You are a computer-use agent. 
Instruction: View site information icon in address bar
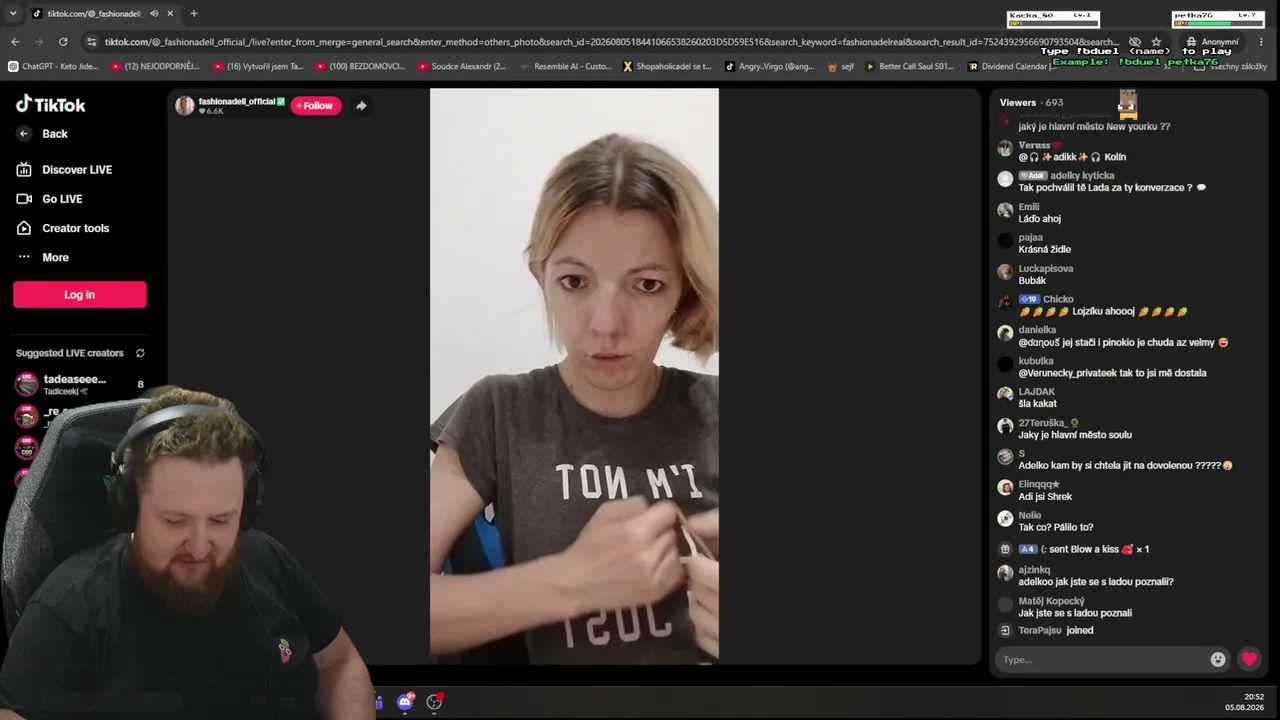coord(92,42)
